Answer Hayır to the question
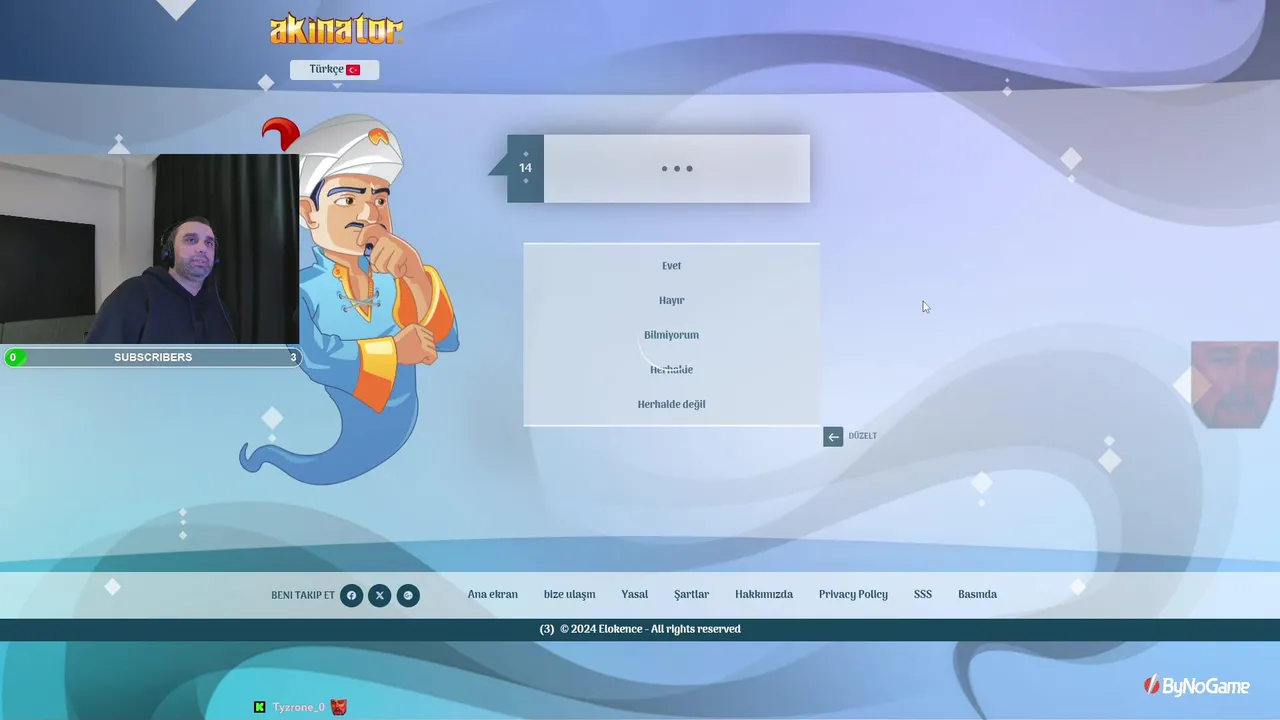The width and height of the screenshot is (1280, 720). (x=671, y=300)
